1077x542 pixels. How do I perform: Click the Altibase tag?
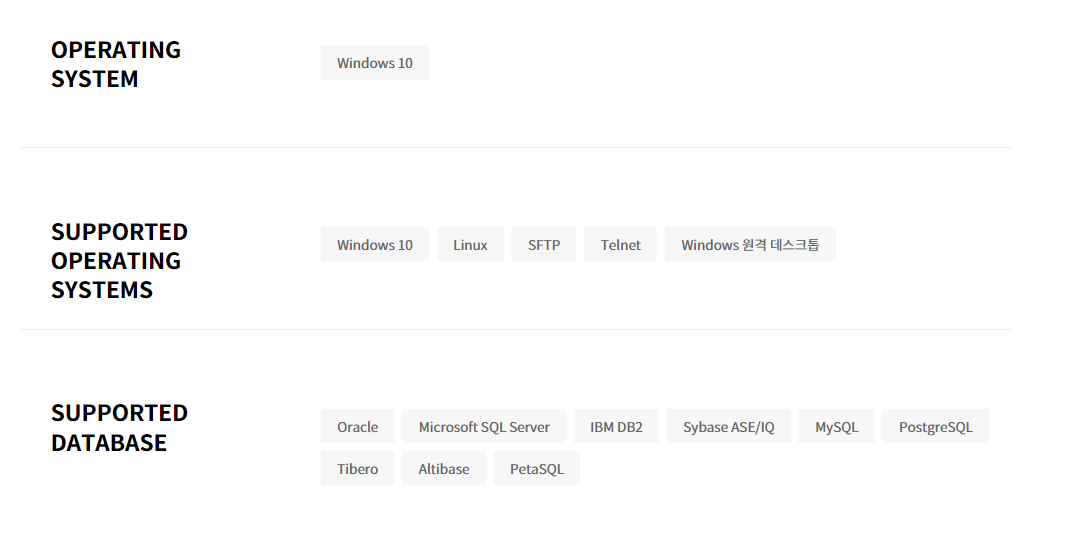click(443, 469)
